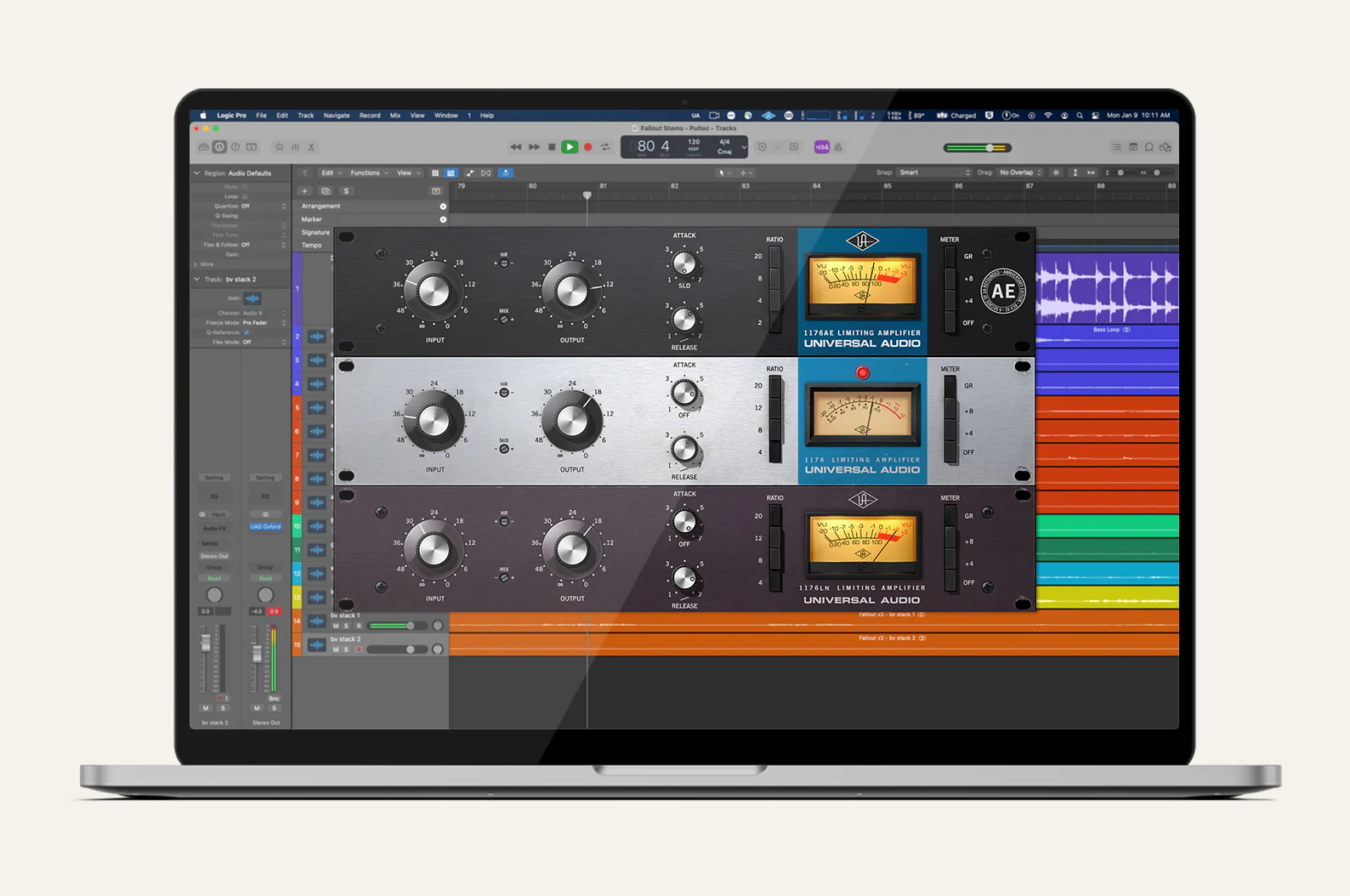Click the Functions button in tracks toolbar
The image size is (1350, 896).
click(x=367, y=173)
